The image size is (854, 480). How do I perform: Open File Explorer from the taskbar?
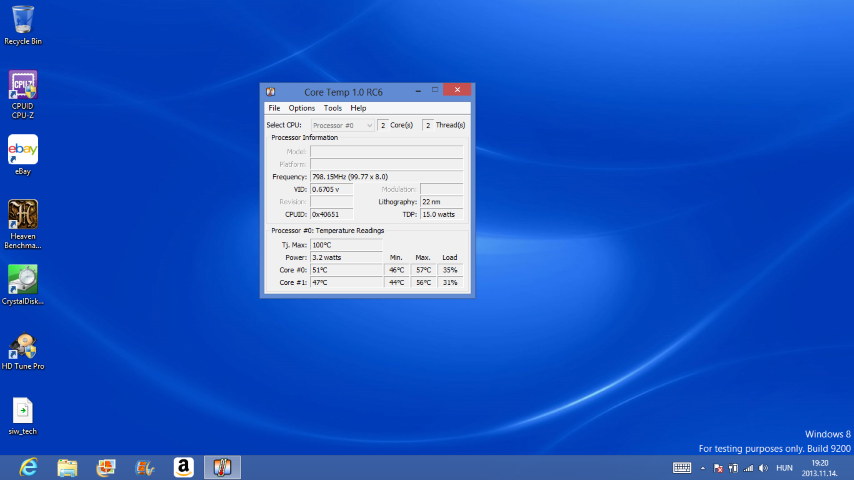[67, 468]
